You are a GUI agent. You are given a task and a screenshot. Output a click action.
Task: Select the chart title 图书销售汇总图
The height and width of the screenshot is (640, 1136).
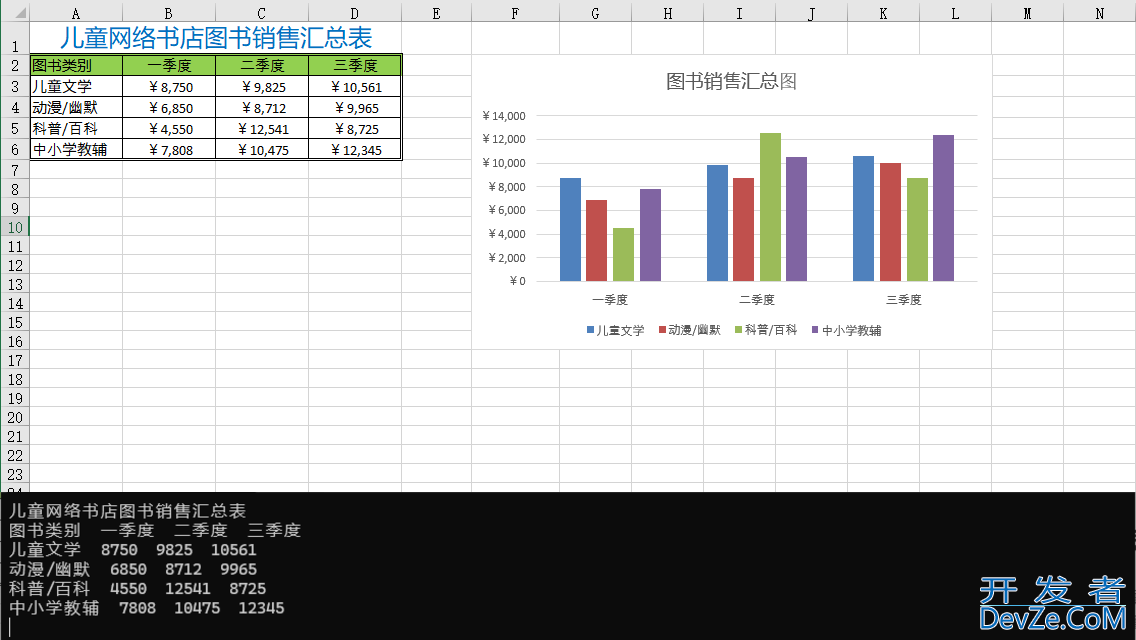tap(731, 81)
